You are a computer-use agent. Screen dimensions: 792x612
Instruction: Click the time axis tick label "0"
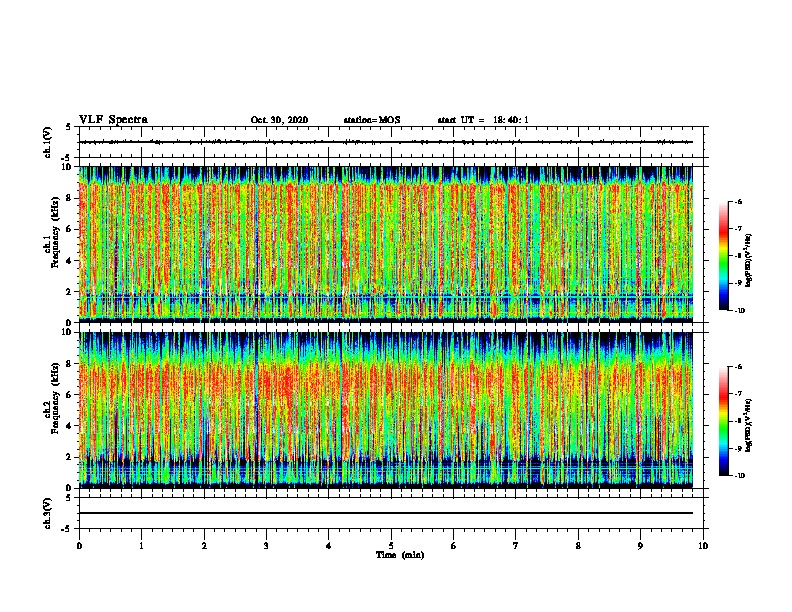tap(79, 546)
